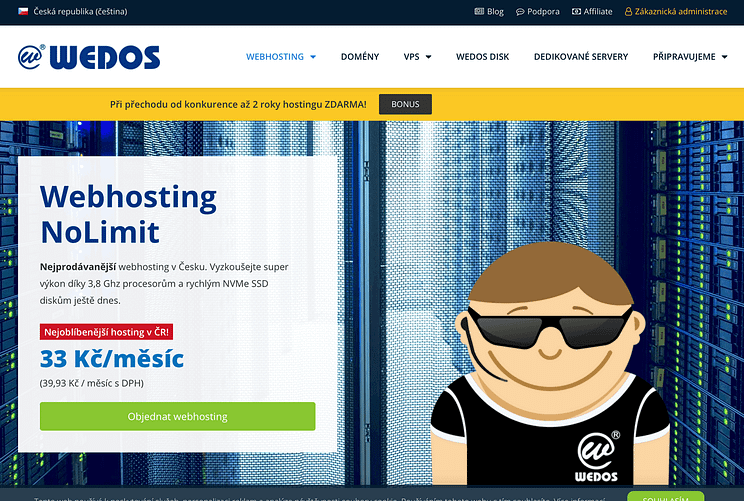Open the Blog link
Viewport: 744px width, 501px height.
click(x=489, y=11)
